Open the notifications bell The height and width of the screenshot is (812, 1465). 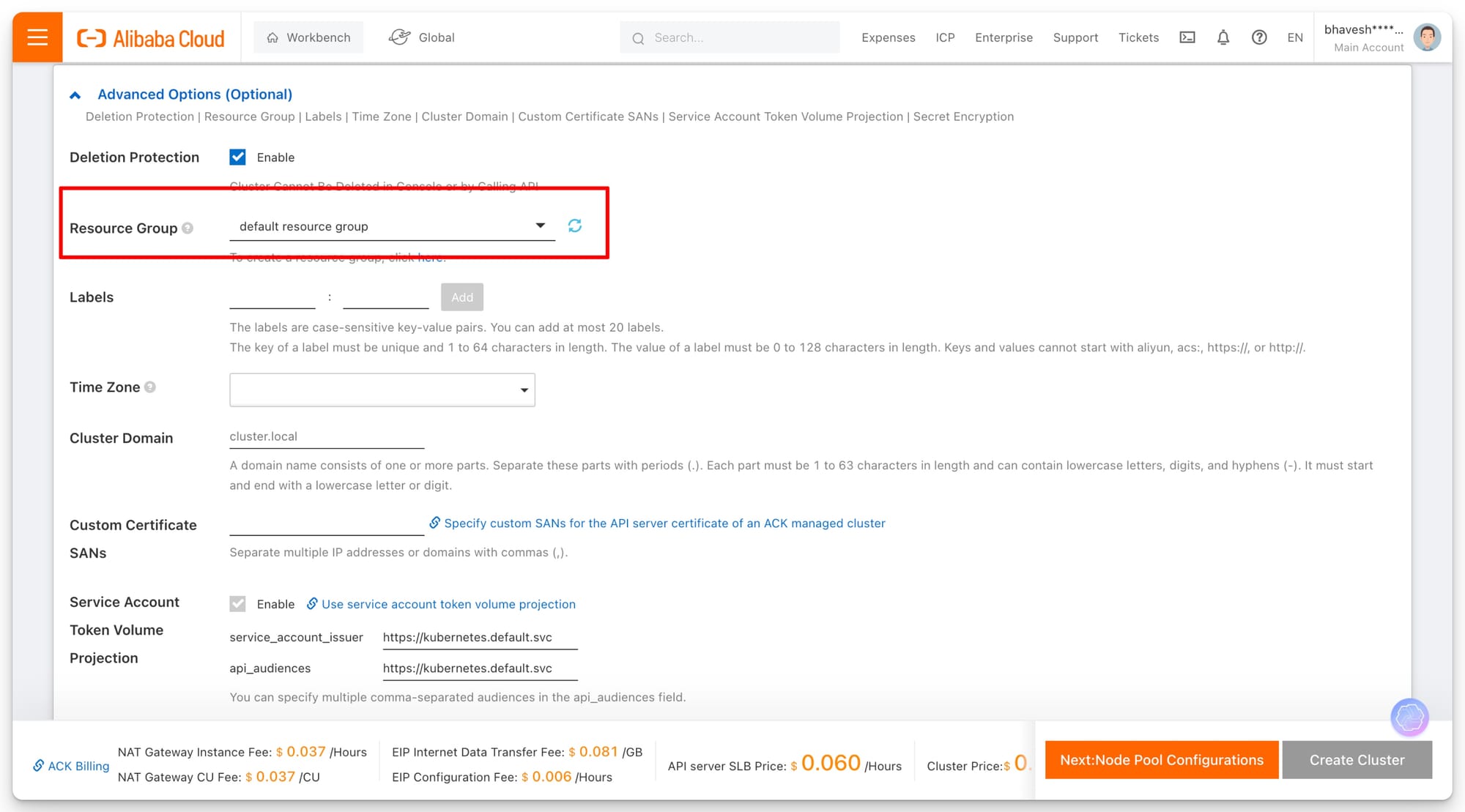click(1223, 37)
